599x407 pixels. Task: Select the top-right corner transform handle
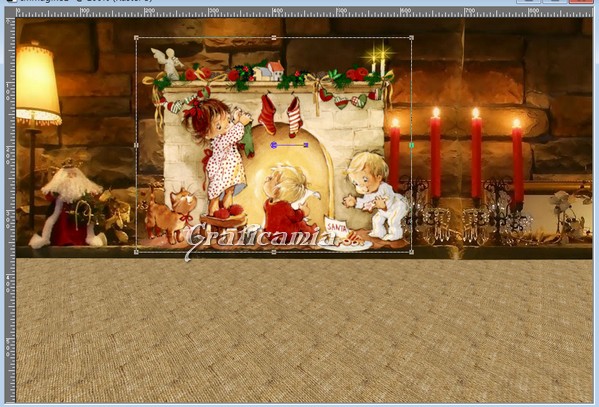[x=411, y=37]
